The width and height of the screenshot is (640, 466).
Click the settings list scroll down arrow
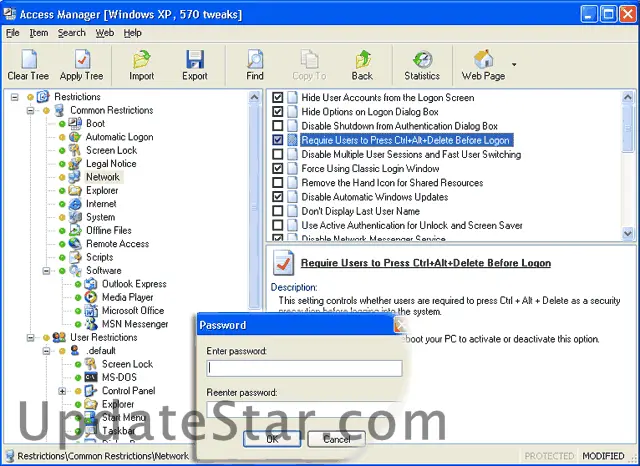click(x=628, y=233)
